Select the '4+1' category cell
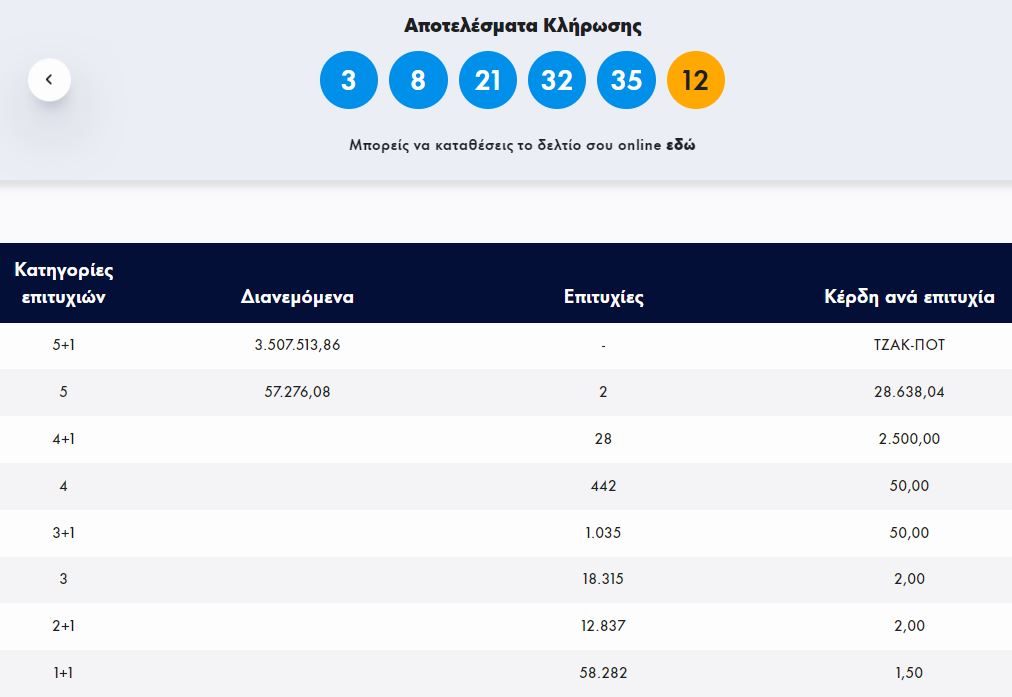 click(x=63, y=439)
